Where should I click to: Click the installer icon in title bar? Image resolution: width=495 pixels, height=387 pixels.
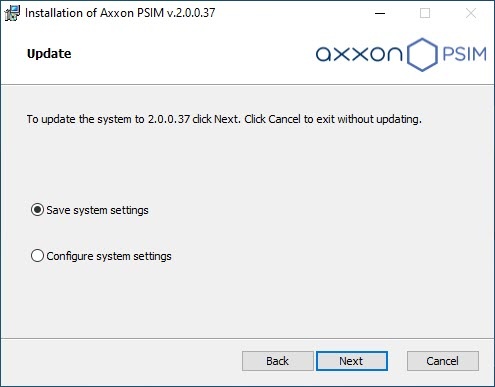[12, 13]
